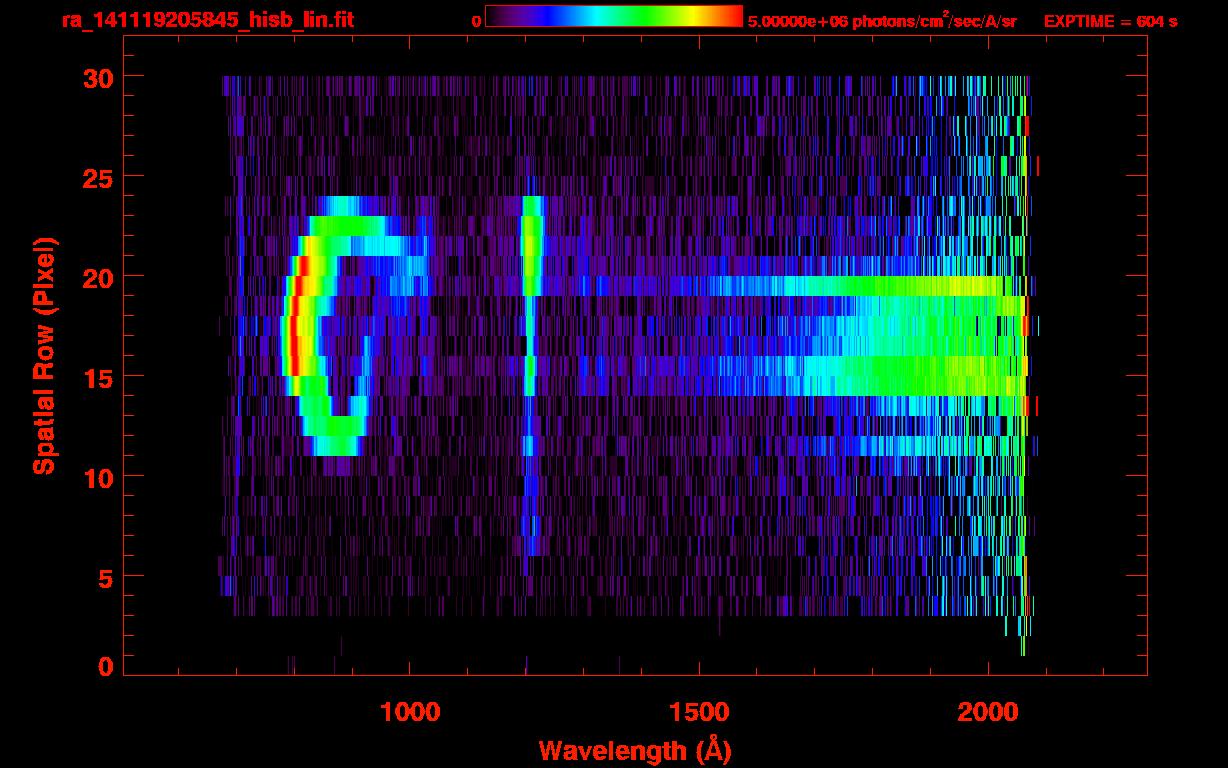This screenshot has width=1228, height=768.
Task: Click the rainbow color scale bar
Action: (614, 16)
